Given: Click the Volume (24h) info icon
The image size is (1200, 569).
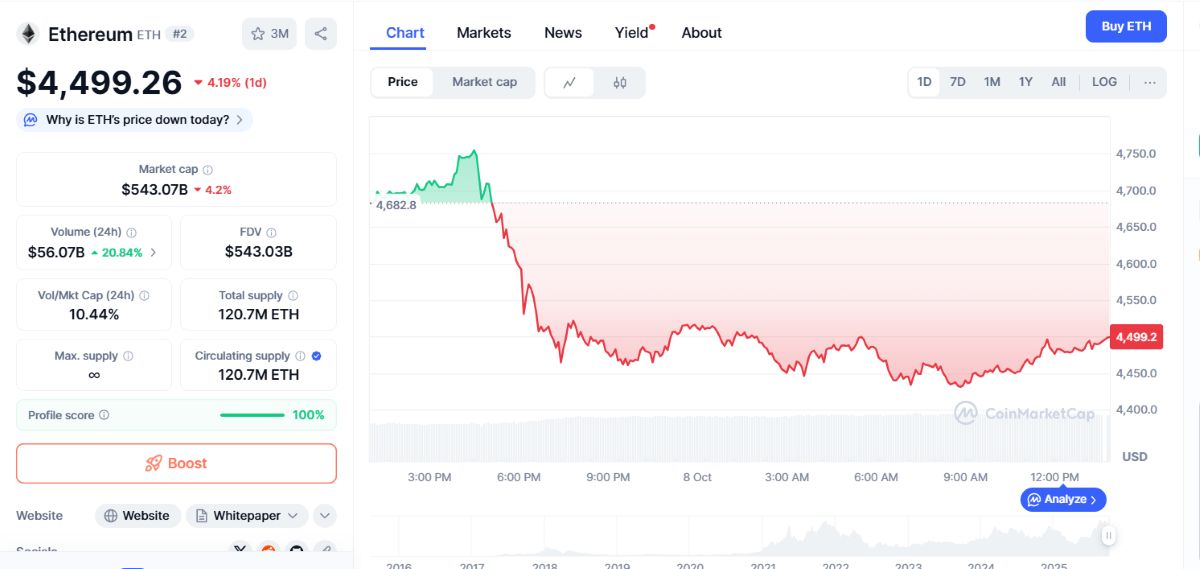Looking at the screenshot, I should 132,232.
